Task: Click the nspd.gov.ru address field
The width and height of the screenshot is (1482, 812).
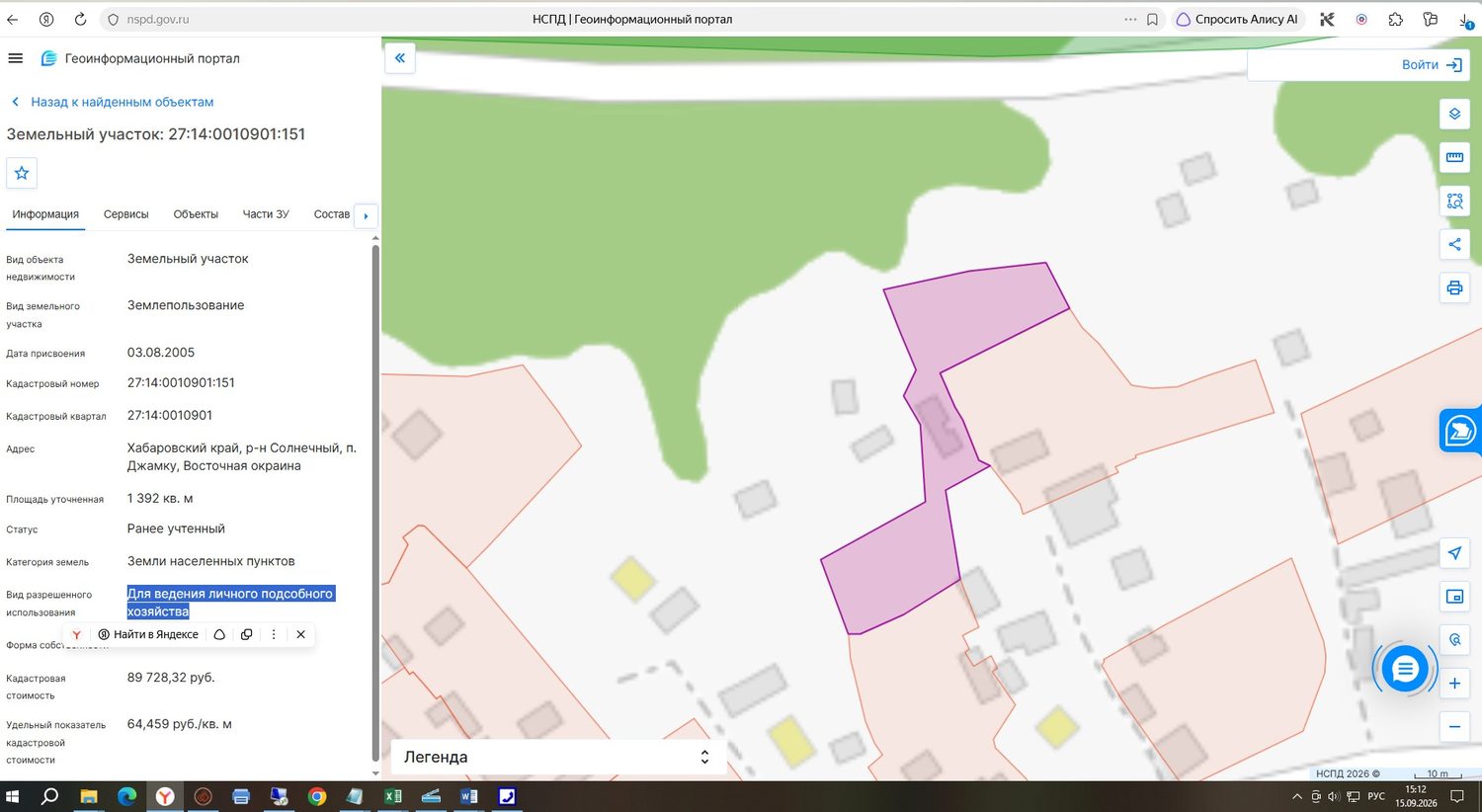Action: 158,19
